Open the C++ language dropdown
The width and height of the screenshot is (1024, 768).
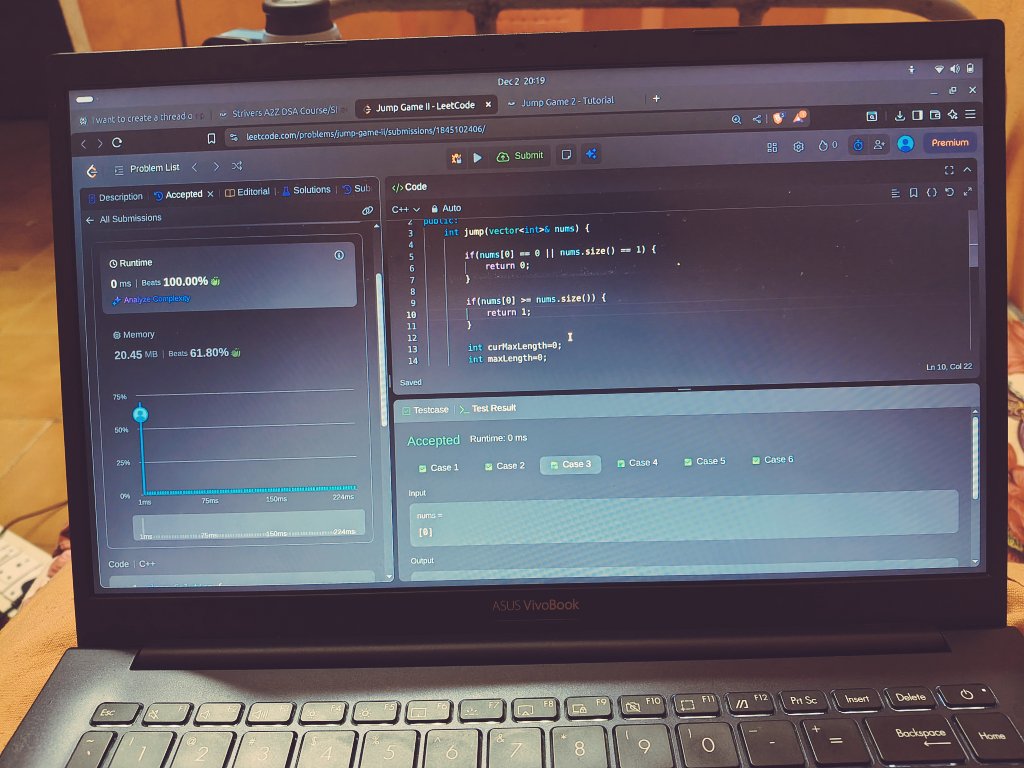(x=405, y=209)
